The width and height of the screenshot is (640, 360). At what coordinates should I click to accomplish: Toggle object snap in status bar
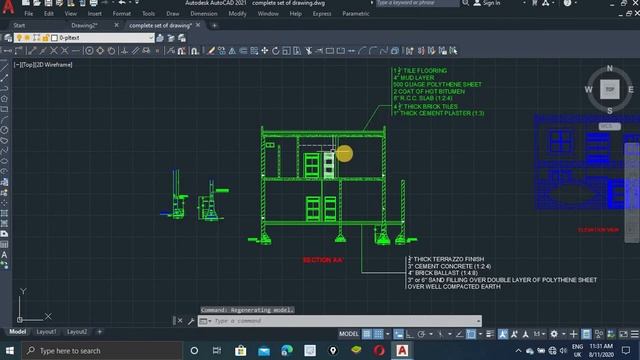471,334
